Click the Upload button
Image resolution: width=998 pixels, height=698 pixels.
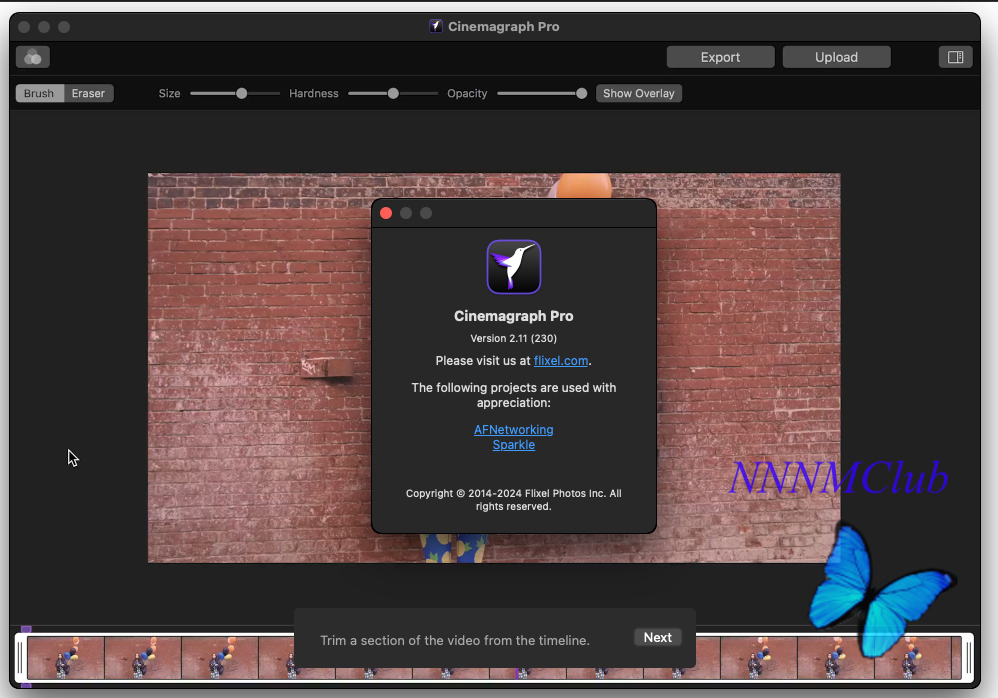[836, 57]
